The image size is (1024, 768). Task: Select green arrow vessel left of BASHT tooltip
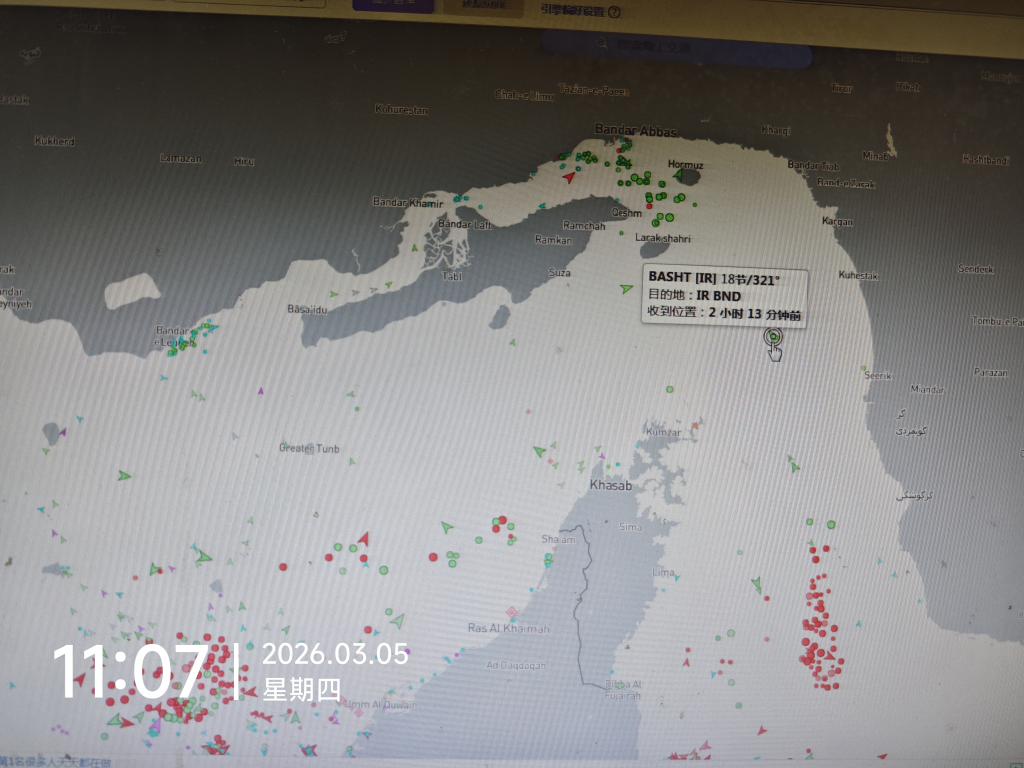(x=626, y=288)
